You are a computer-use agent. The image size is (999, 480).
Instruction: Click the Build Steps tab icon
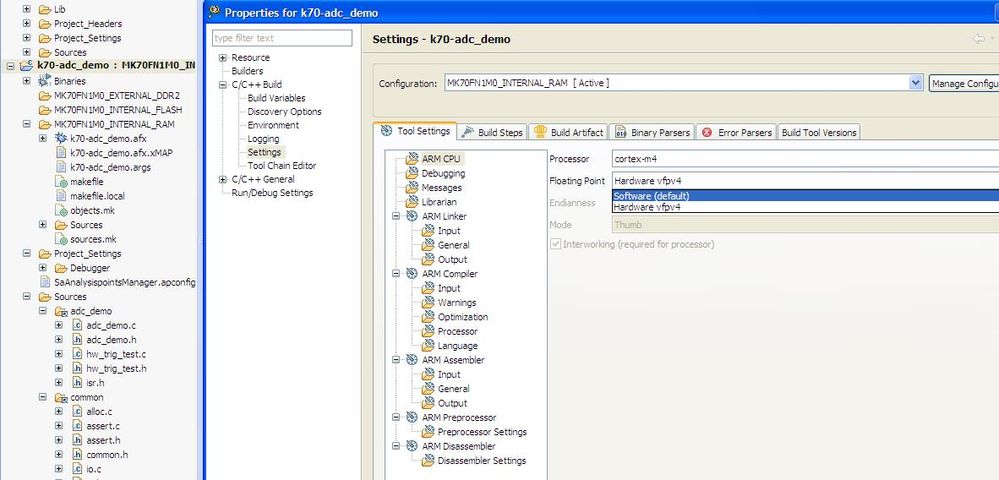click(468, 132)
